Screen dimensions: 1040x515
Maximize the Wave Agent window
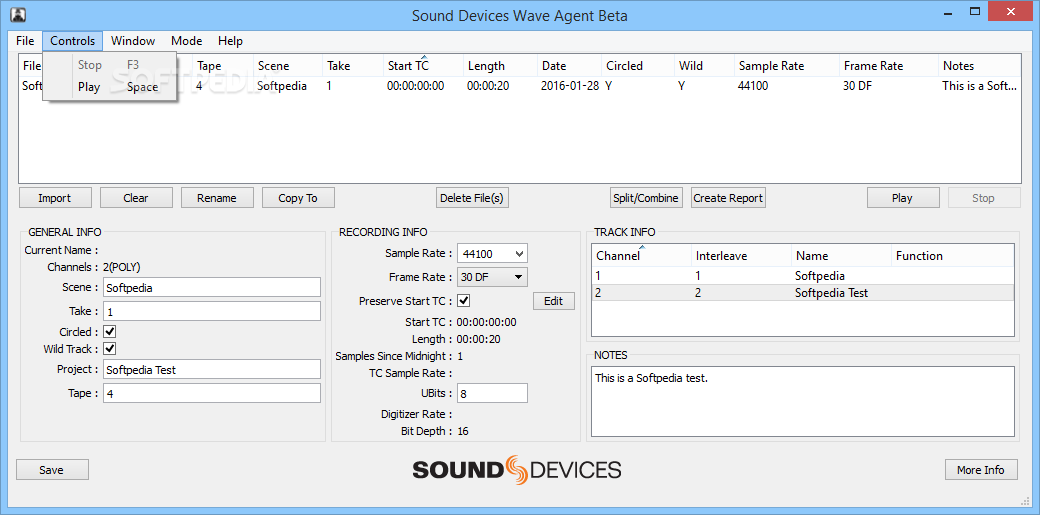click(975, 12)
